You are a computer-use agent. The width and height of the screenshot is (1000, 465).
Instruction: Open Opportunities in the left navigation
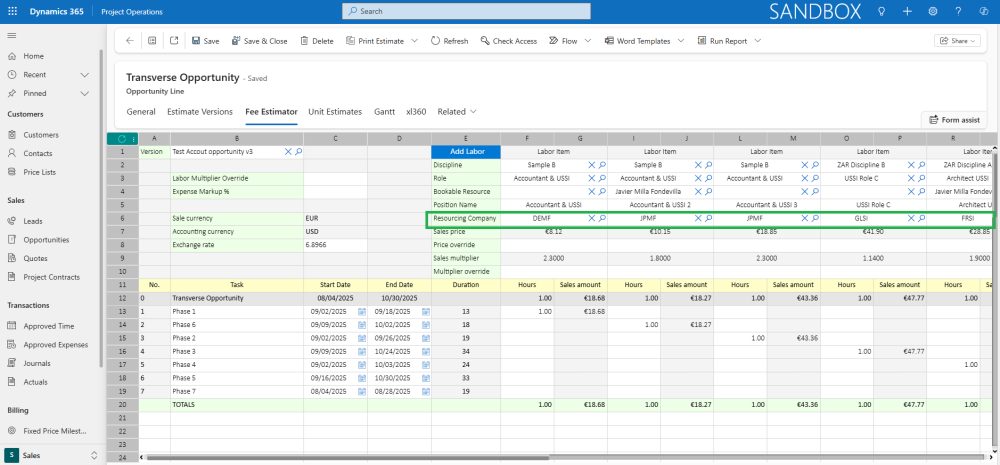(x=47, y=239)
